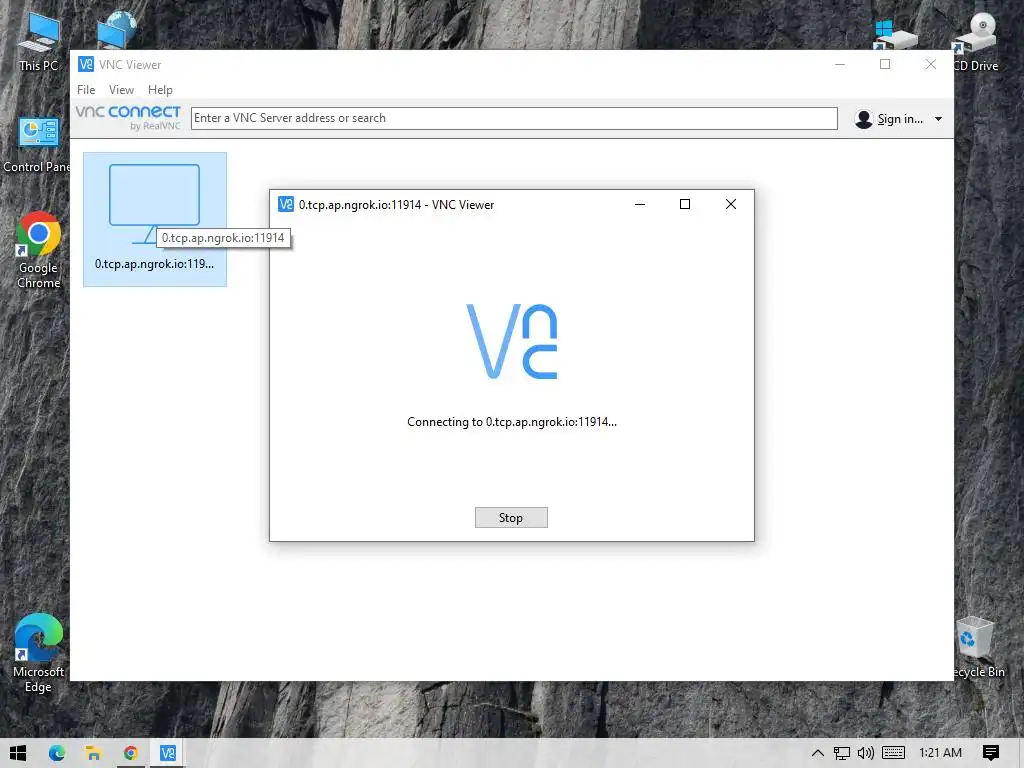This screenshot has height=768, width=1024.
Task: Click the Sign in link
Action: pos(900,119)
